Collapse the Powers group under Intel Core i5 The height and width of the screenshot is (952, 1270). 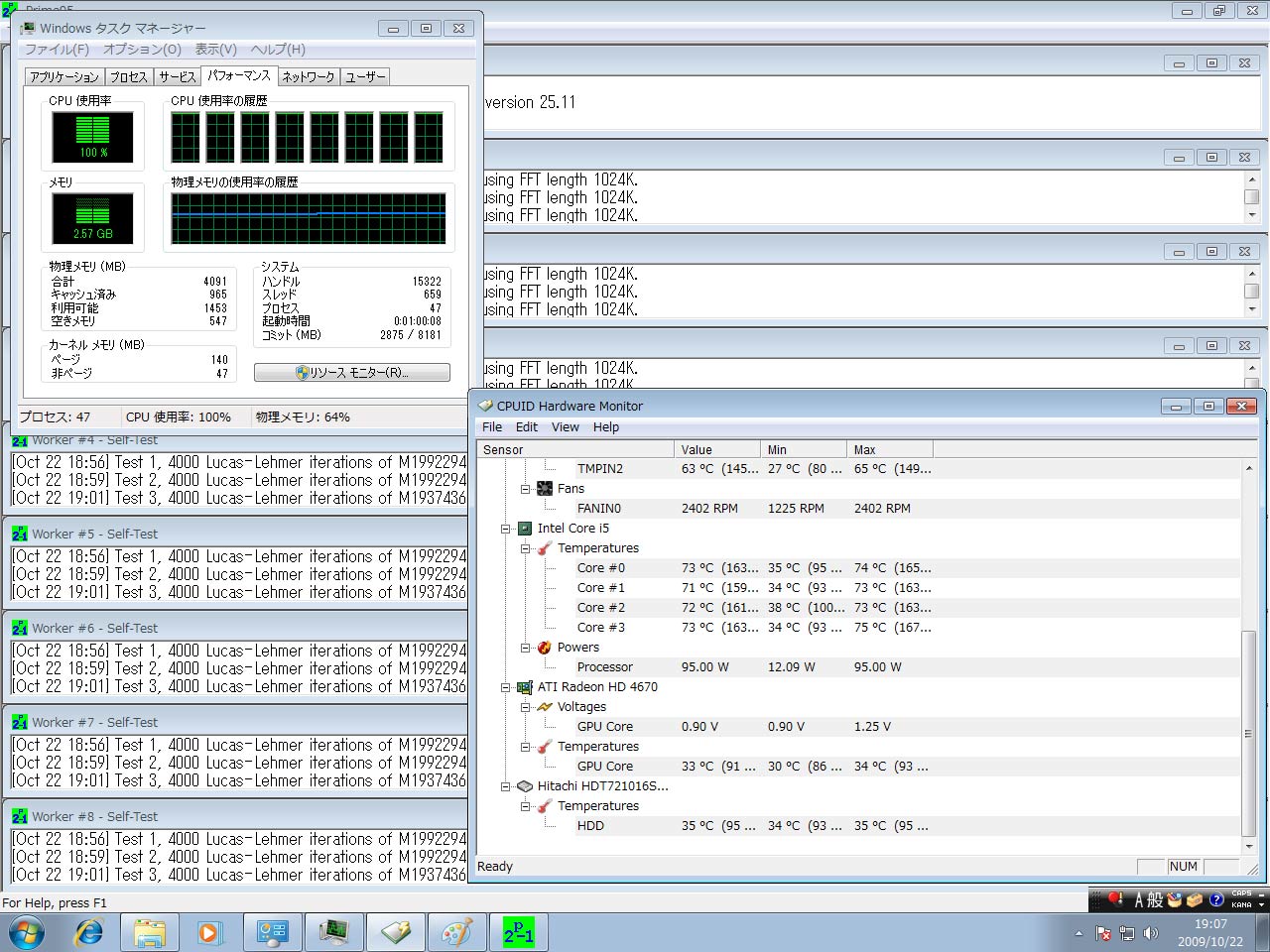(x=526, y=648)
